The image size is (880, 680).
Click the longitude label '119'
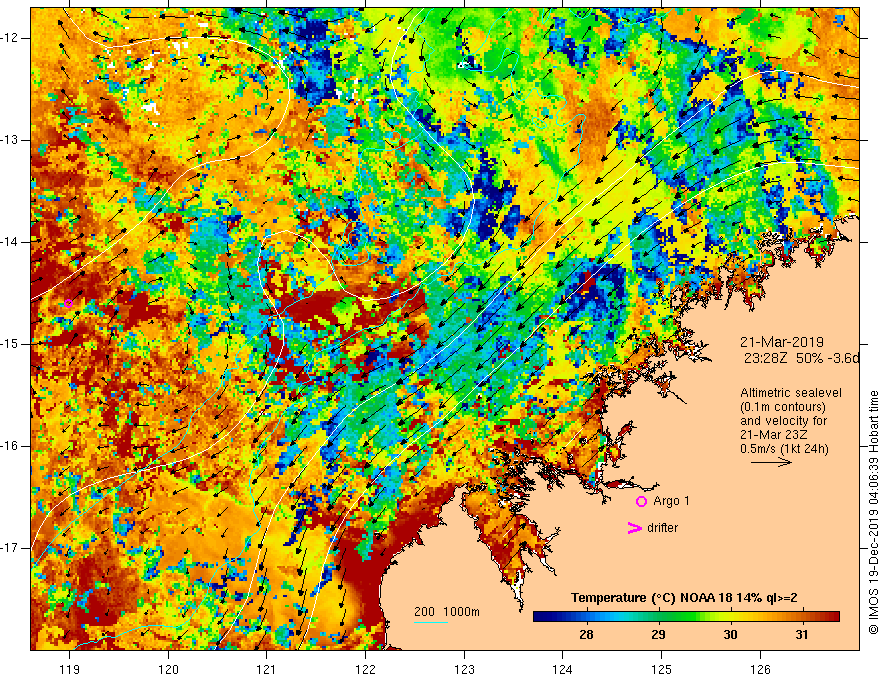[x=69, y=669]
